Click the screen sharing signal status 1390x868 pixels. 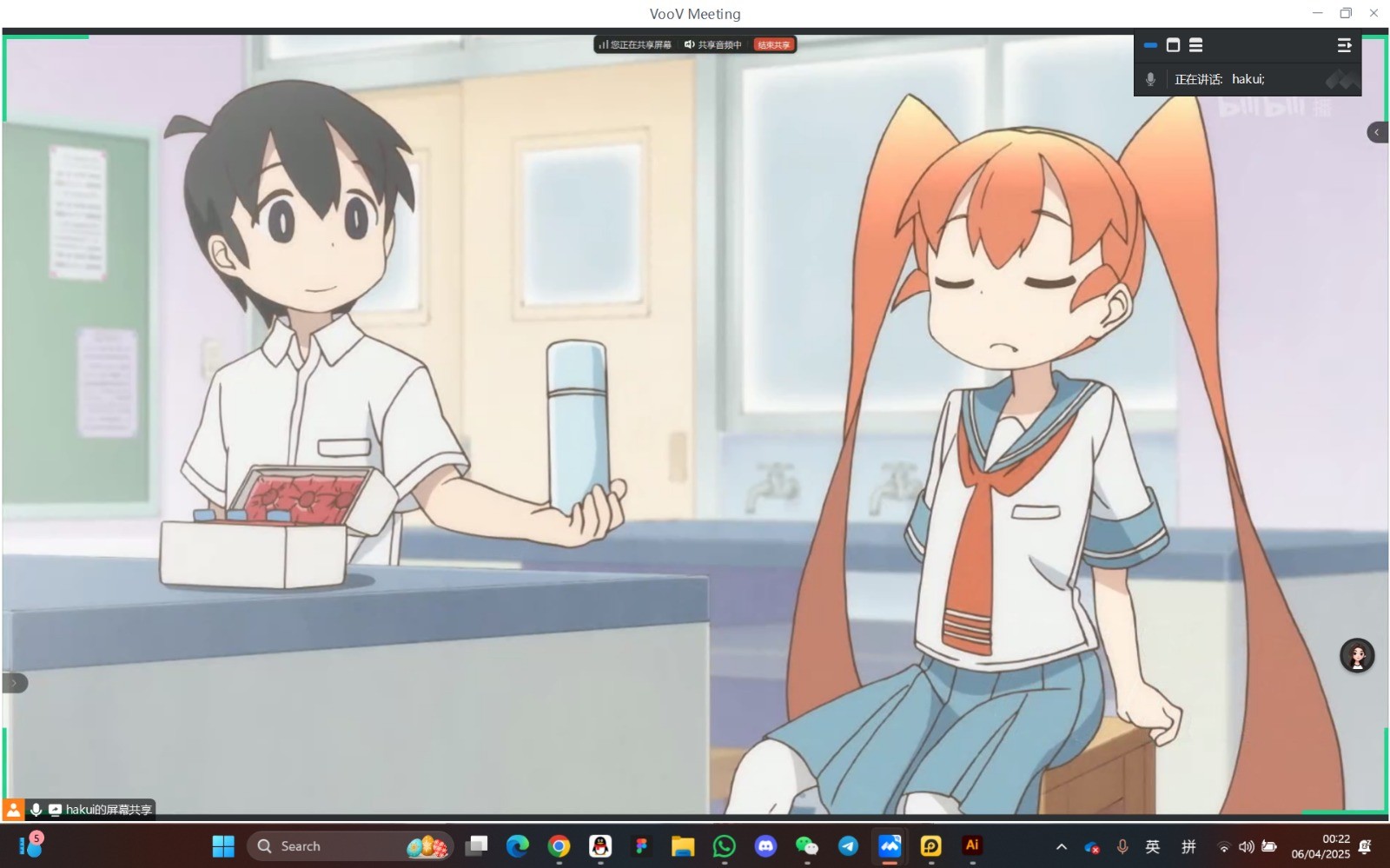click(634, 44)
